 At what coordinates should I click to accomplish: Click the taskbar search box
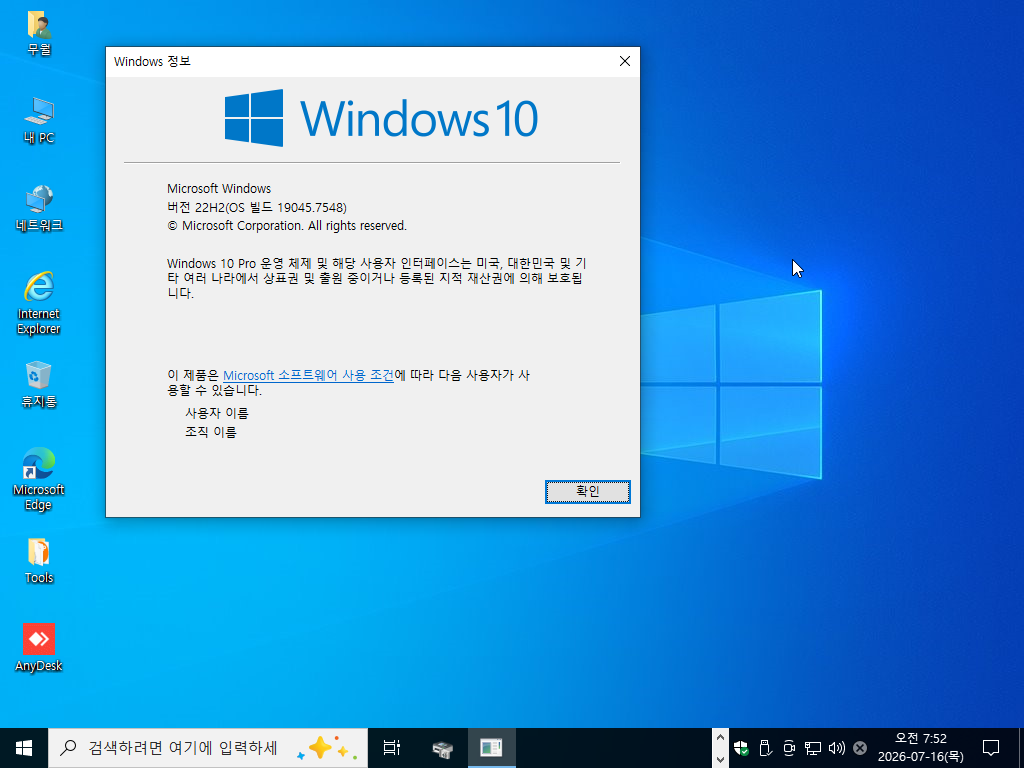pos(208,748)
